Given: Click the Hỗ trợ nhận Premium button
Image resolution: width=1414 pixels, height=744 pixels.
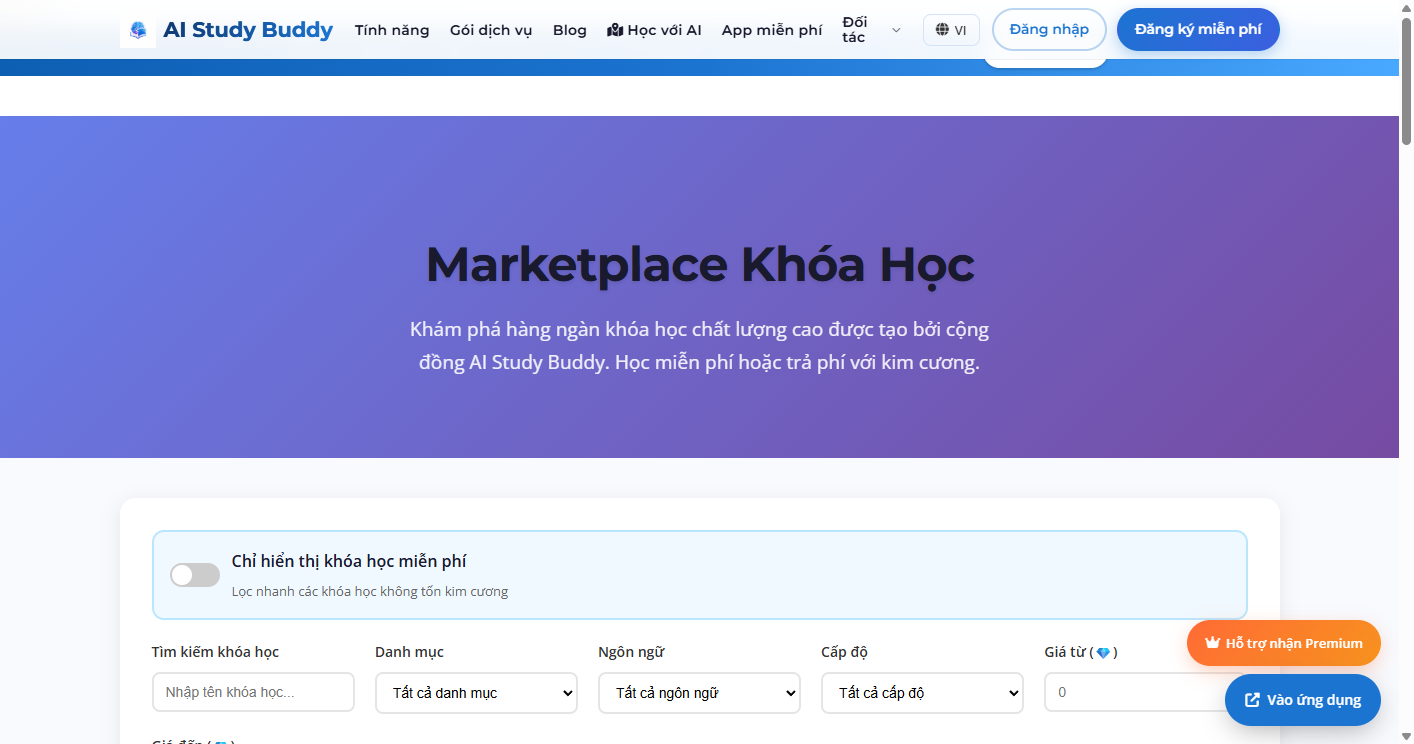Looking at the screenshot, I should coord(1284,643).
